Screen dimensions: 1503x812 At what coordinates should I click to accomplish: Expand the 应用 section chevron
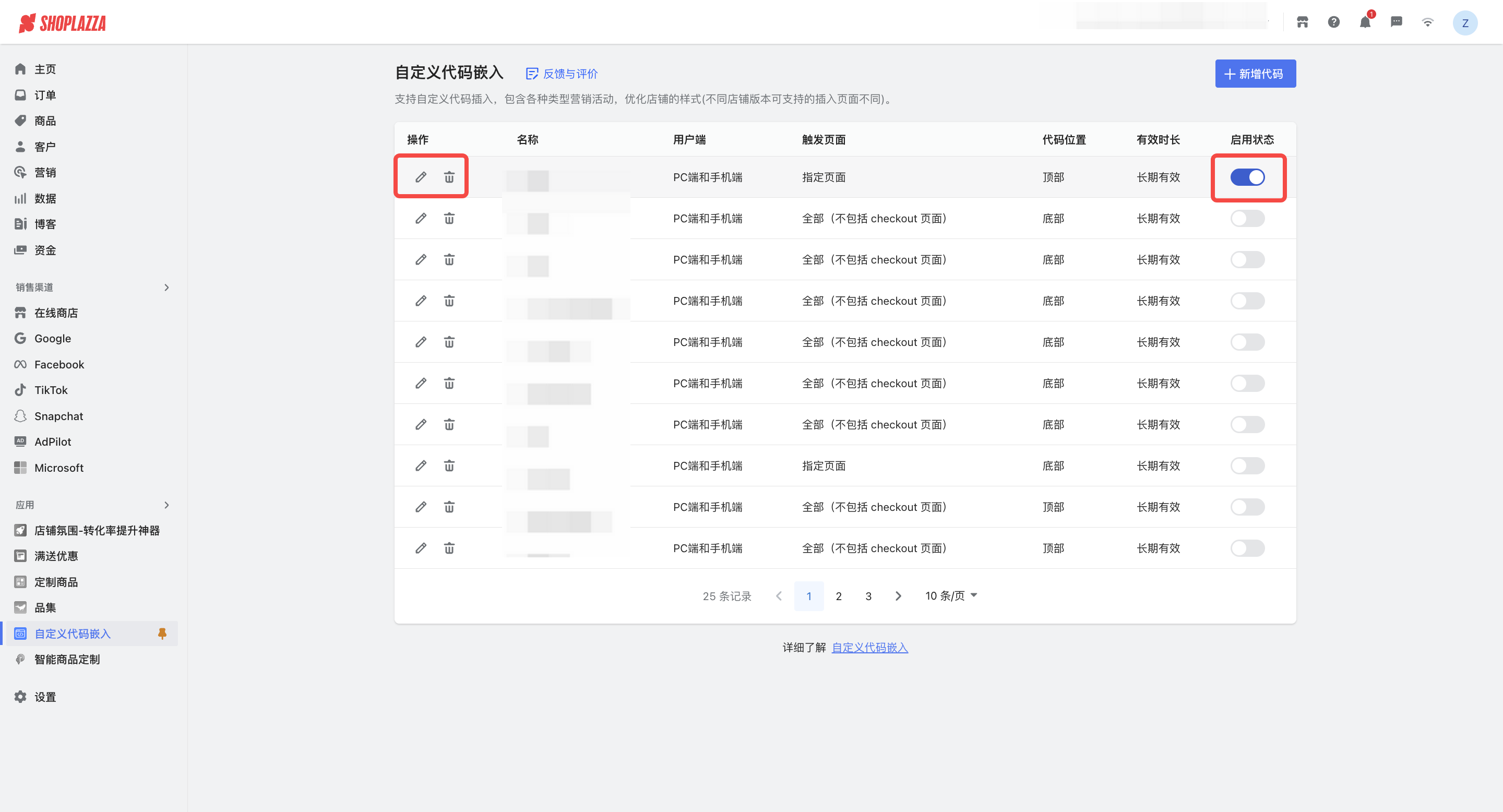tap(166, 505)
